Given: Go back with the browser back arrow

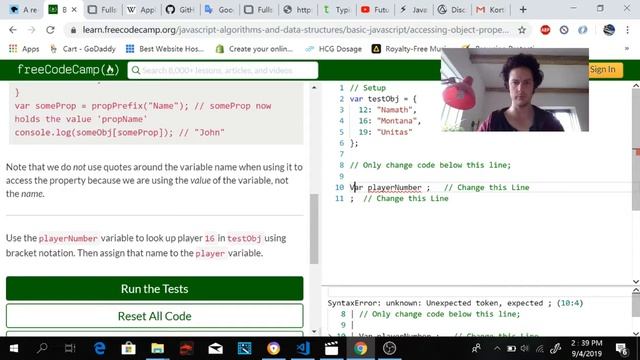Looking at the screenshot, I should 13,30.
